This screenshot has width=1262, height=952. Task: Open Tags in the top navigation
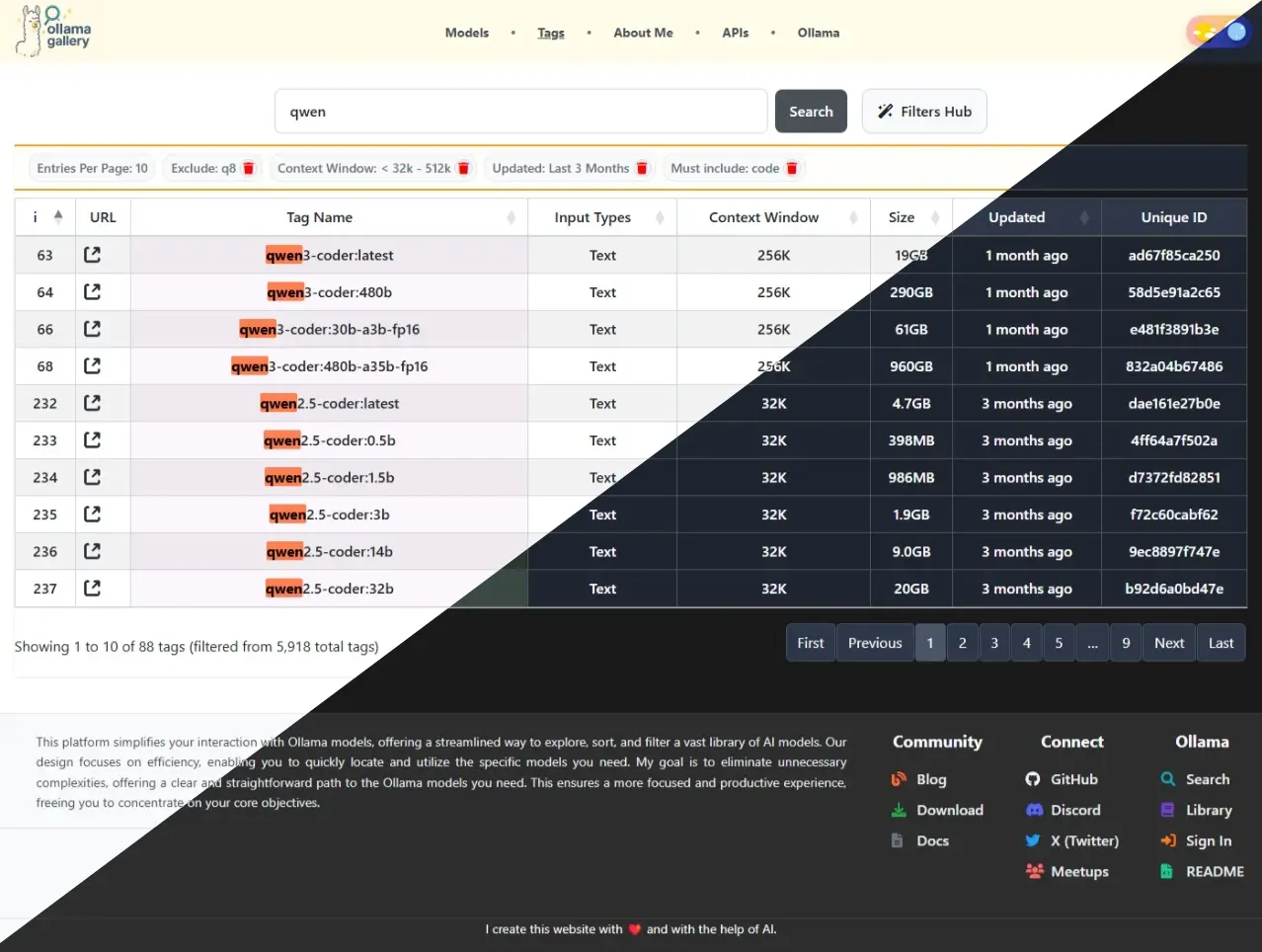click(x=551, y=33)
